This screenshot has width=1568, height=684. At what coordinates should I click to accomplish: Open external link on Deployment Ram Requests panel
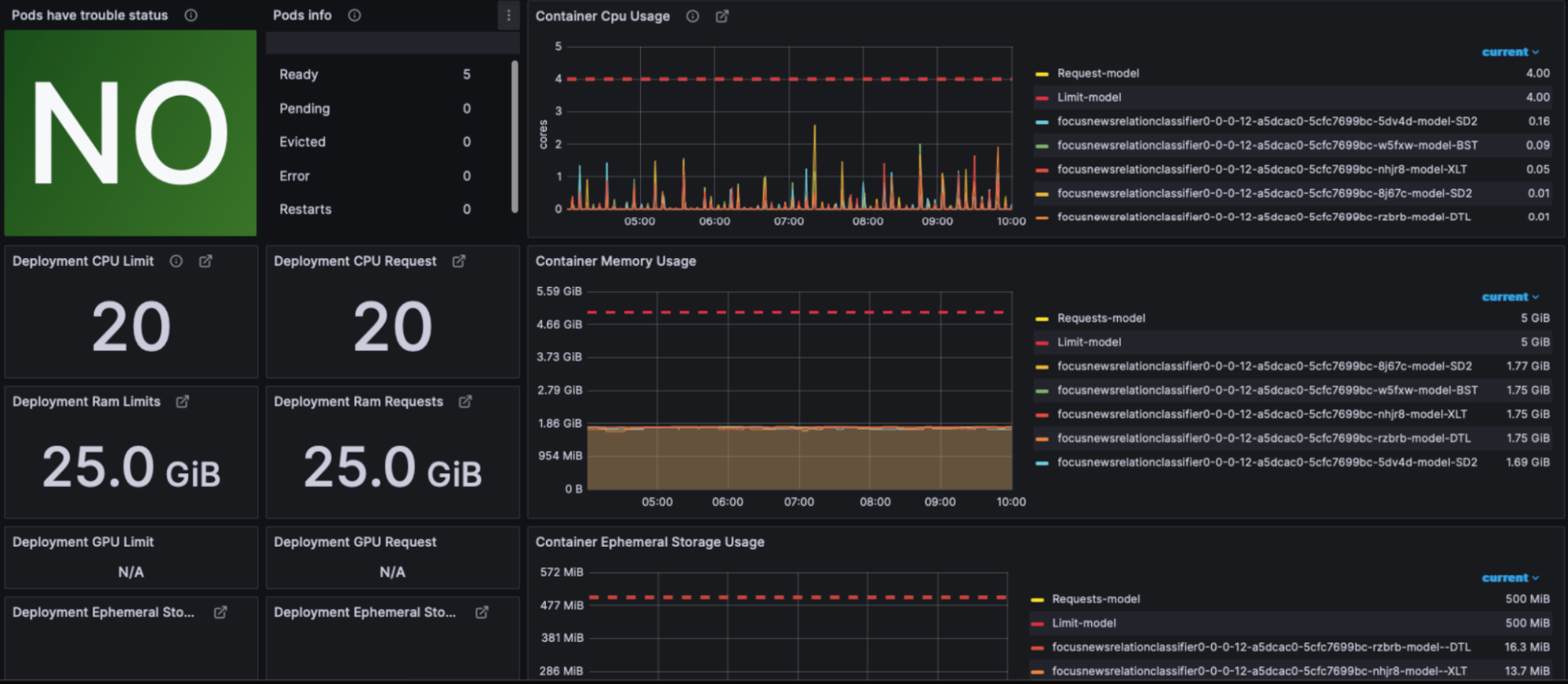pyautogui.click(x=465, y=402)
